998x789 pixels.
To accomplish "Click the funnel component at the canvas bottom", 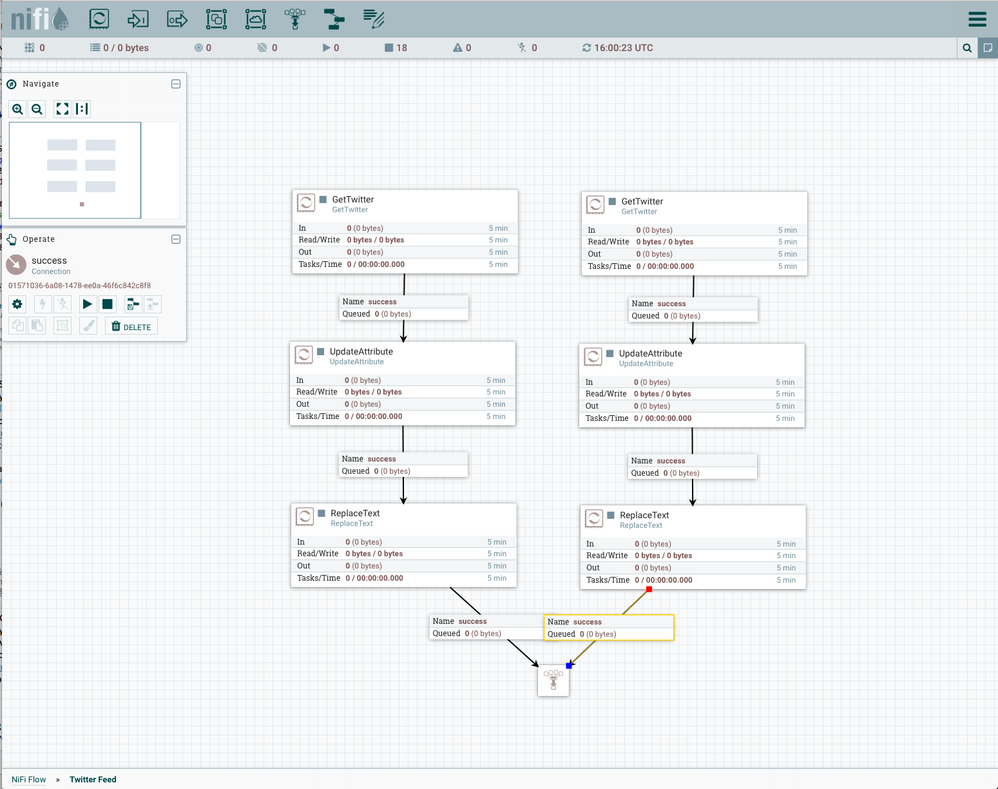I will pos(553,681).
